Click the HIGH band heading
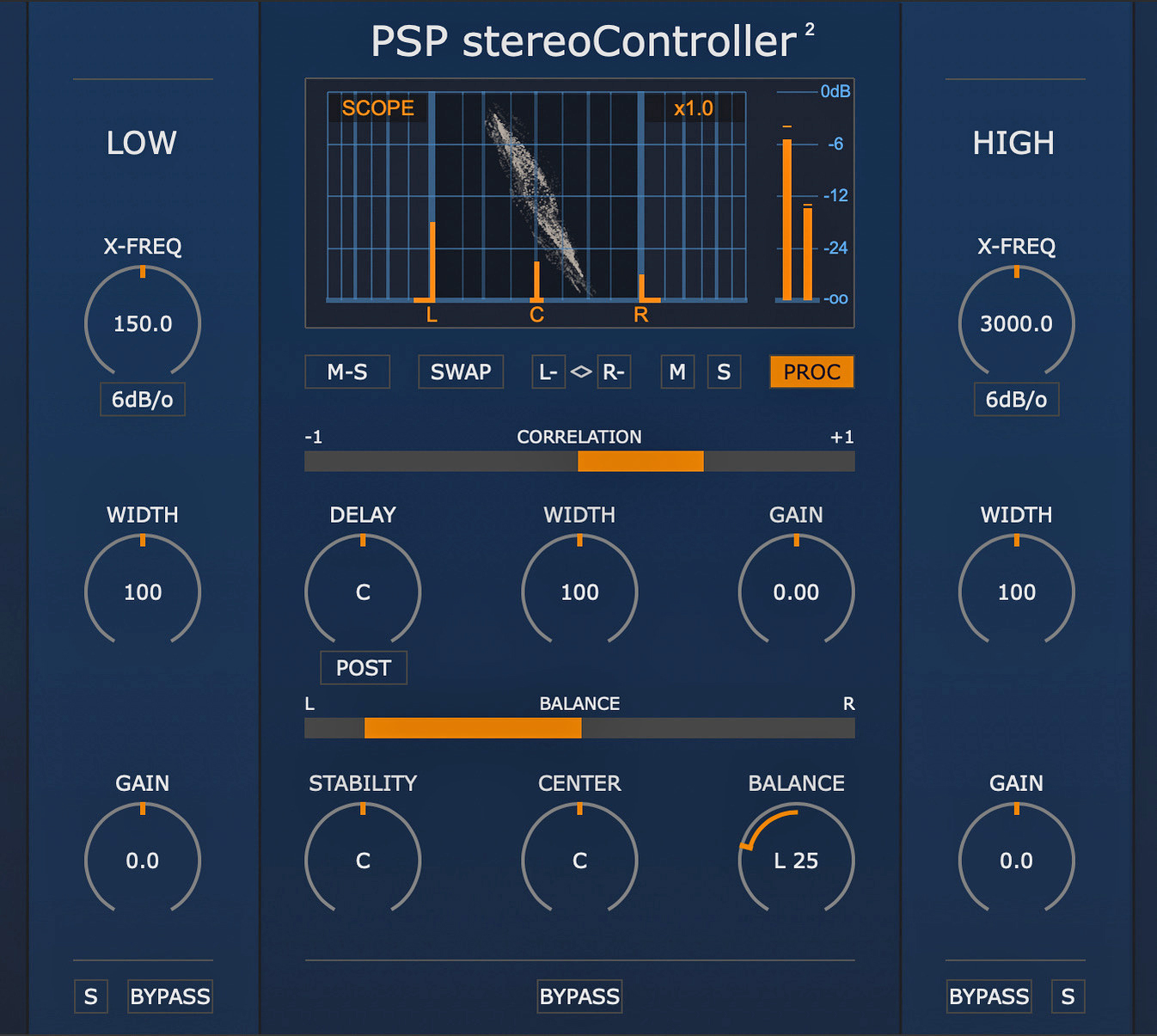The width and height of the screenshot is (1157, 1036). coord(1013,143)
